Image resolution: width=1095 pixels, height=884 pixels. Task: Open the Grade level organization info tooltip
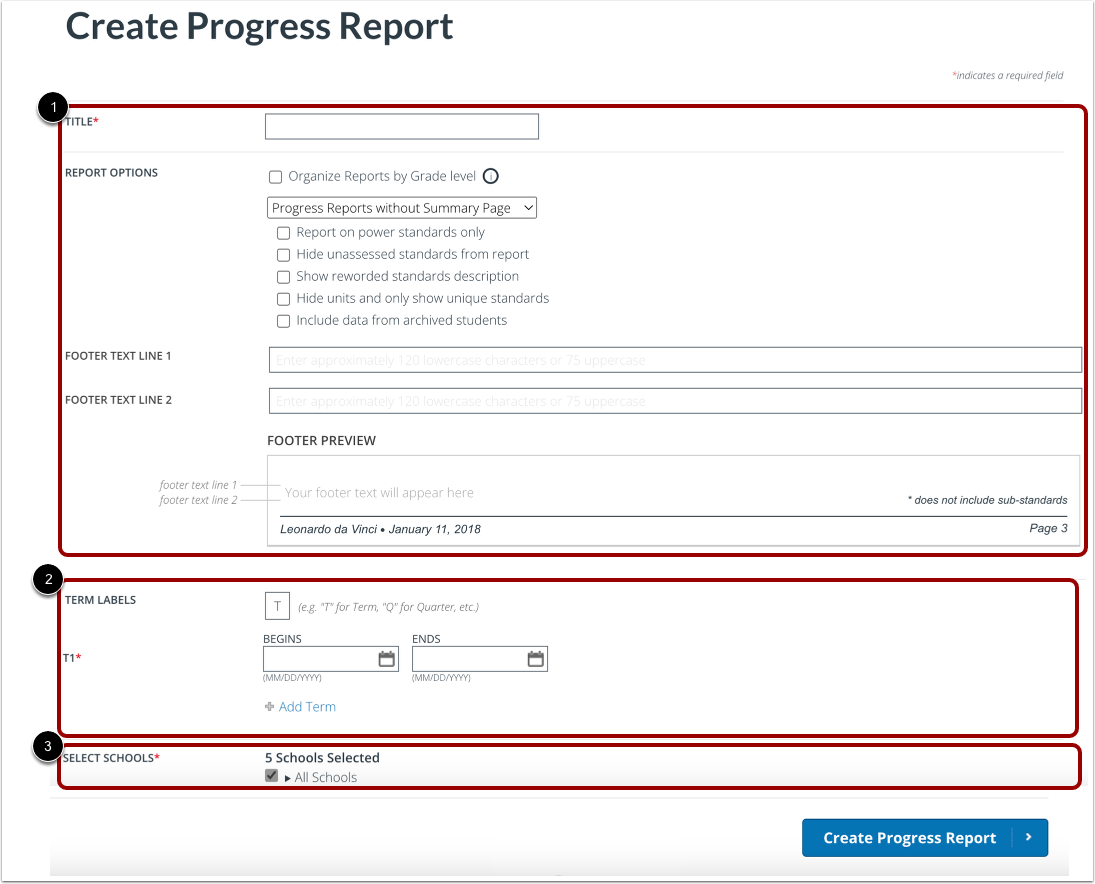pos(490,176)
